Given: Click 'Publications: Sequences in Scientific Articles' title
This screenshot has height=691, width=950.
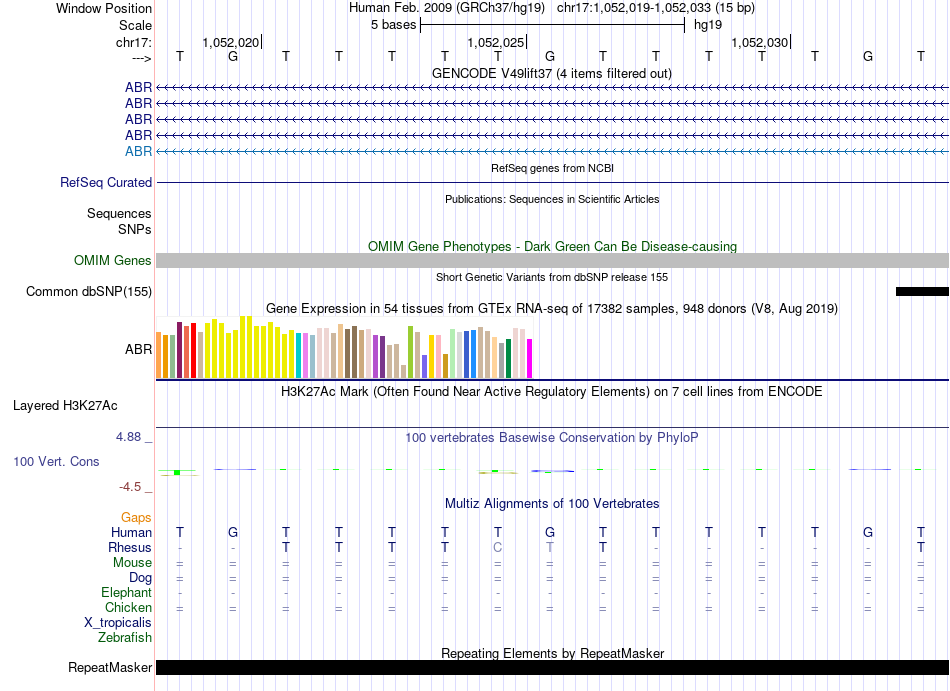Looking at the screenshot, I should point(552,199).
